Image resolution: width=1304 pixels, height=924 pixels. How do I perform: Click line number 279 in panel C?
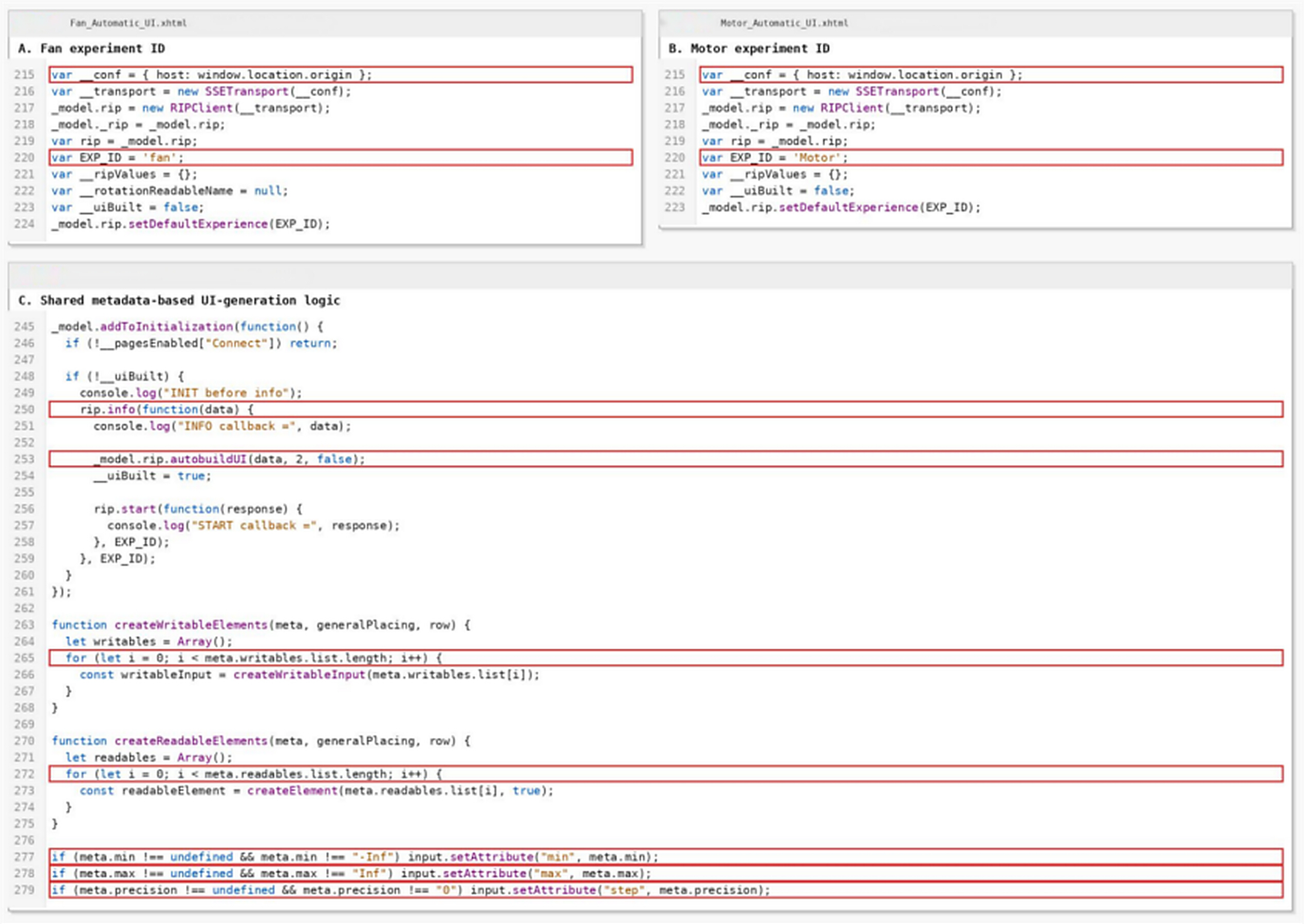click(25, 890)
